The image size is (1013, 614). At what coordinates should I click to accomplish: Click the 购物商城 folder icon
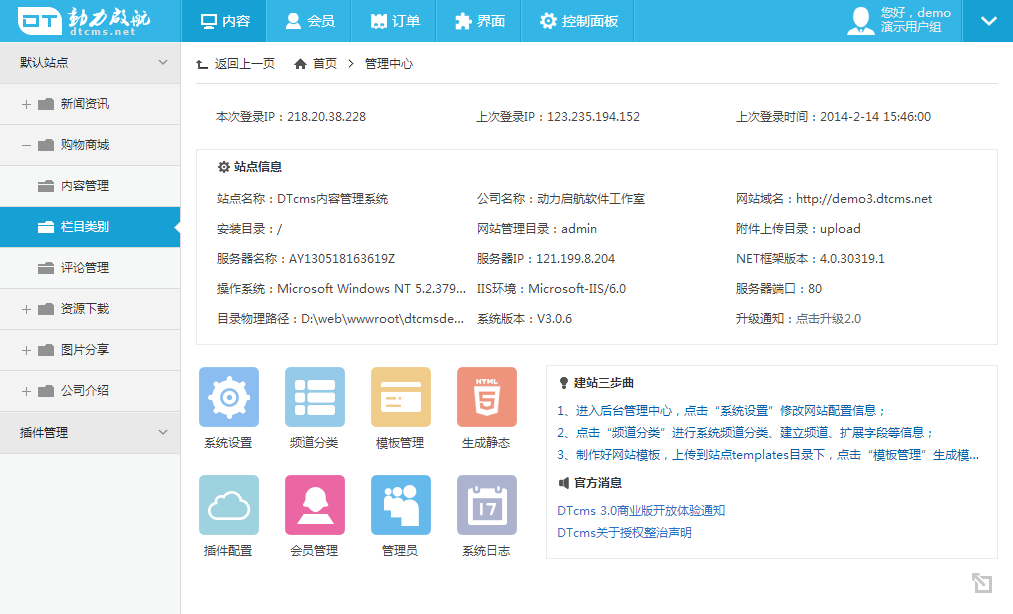click(x=46, y=145)
